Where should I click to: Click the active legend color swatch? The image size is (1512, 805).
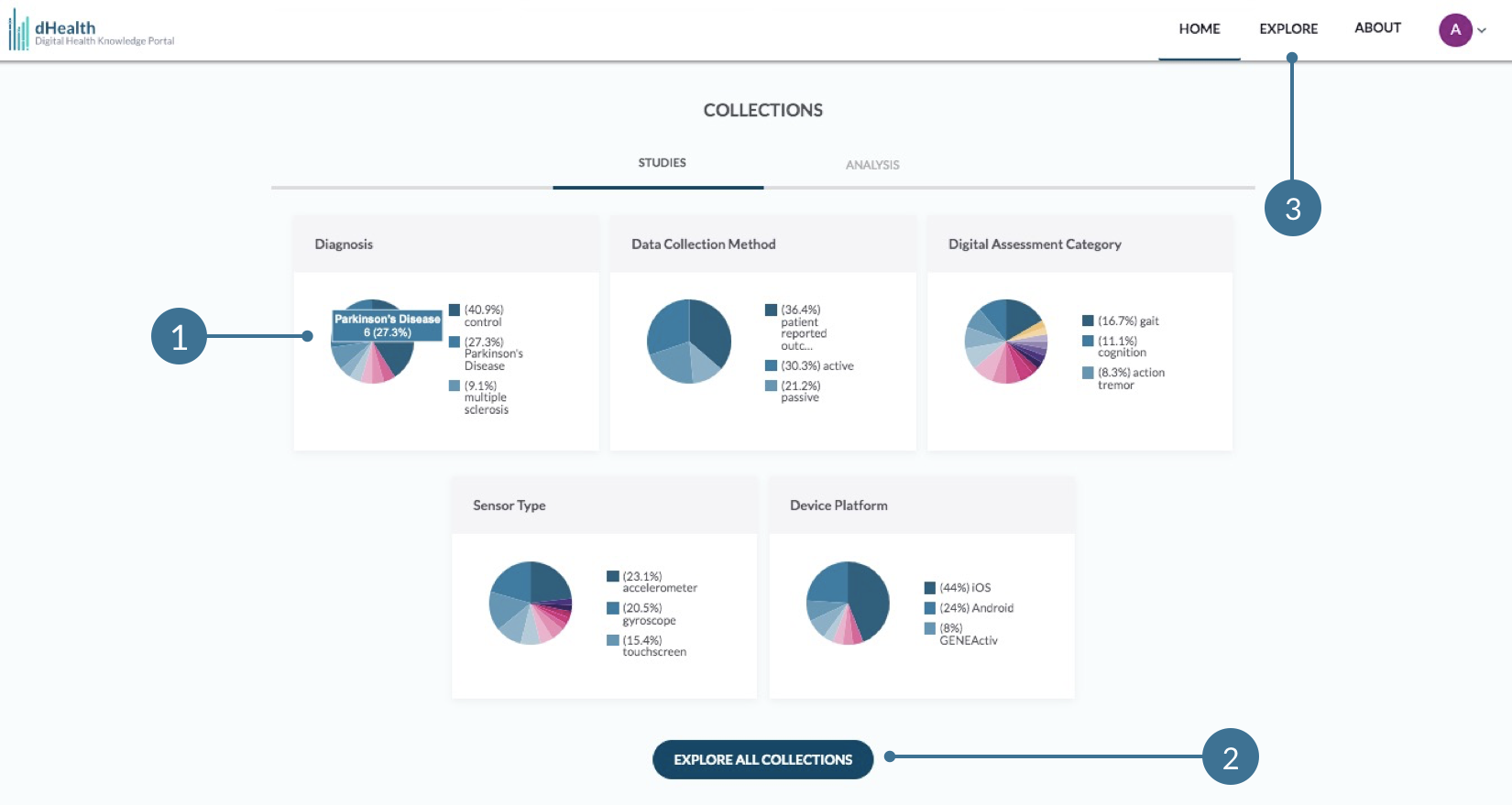[771, 365]
